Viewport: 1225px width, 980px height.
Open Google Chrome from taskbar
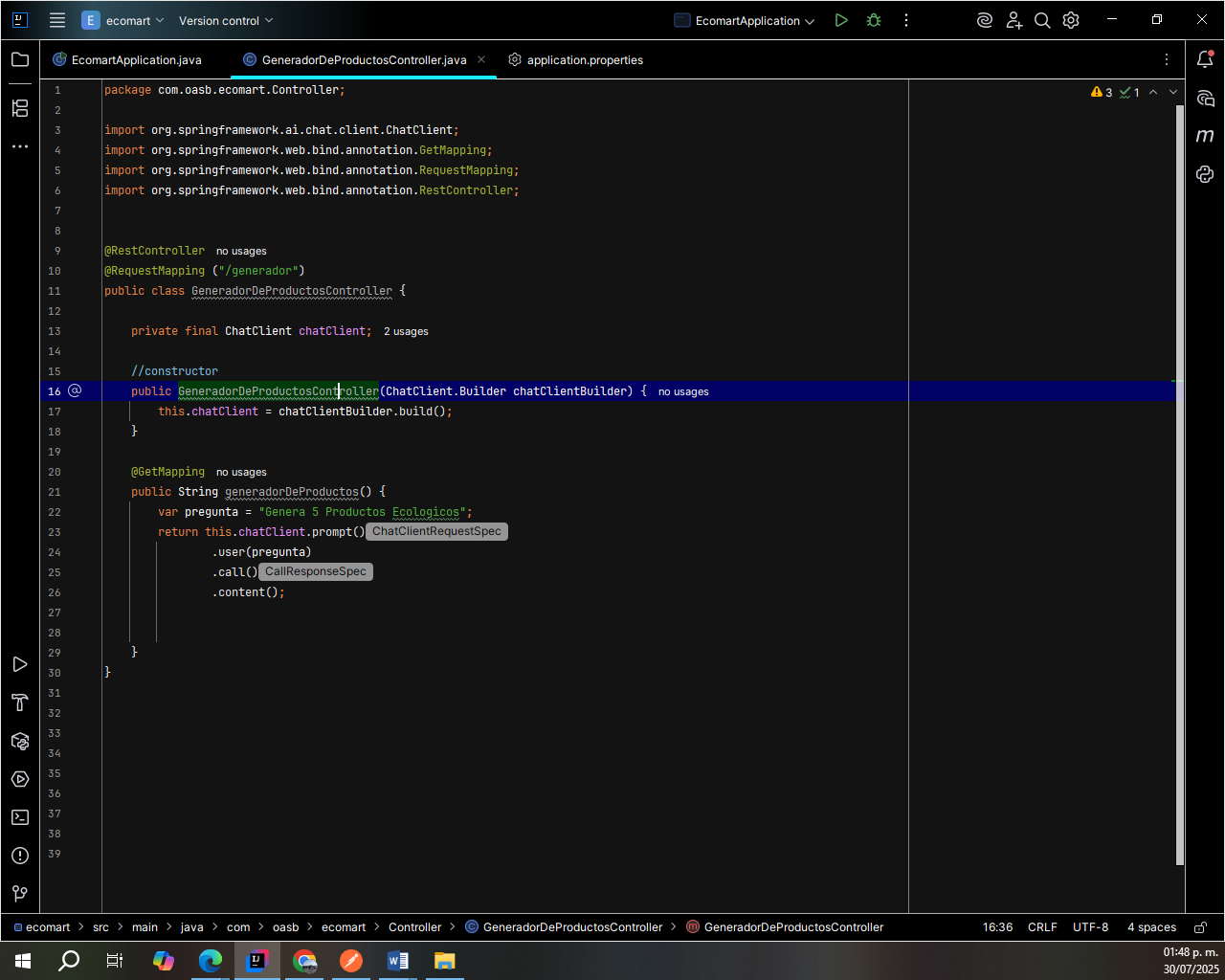304,961
